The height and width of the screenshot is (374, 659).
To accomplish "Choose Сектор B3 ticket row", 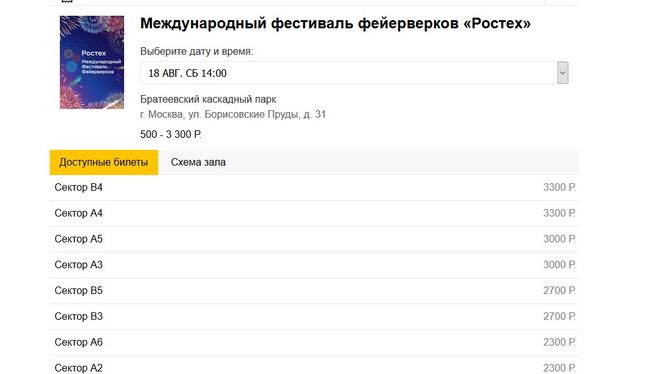I will [314, 316].
